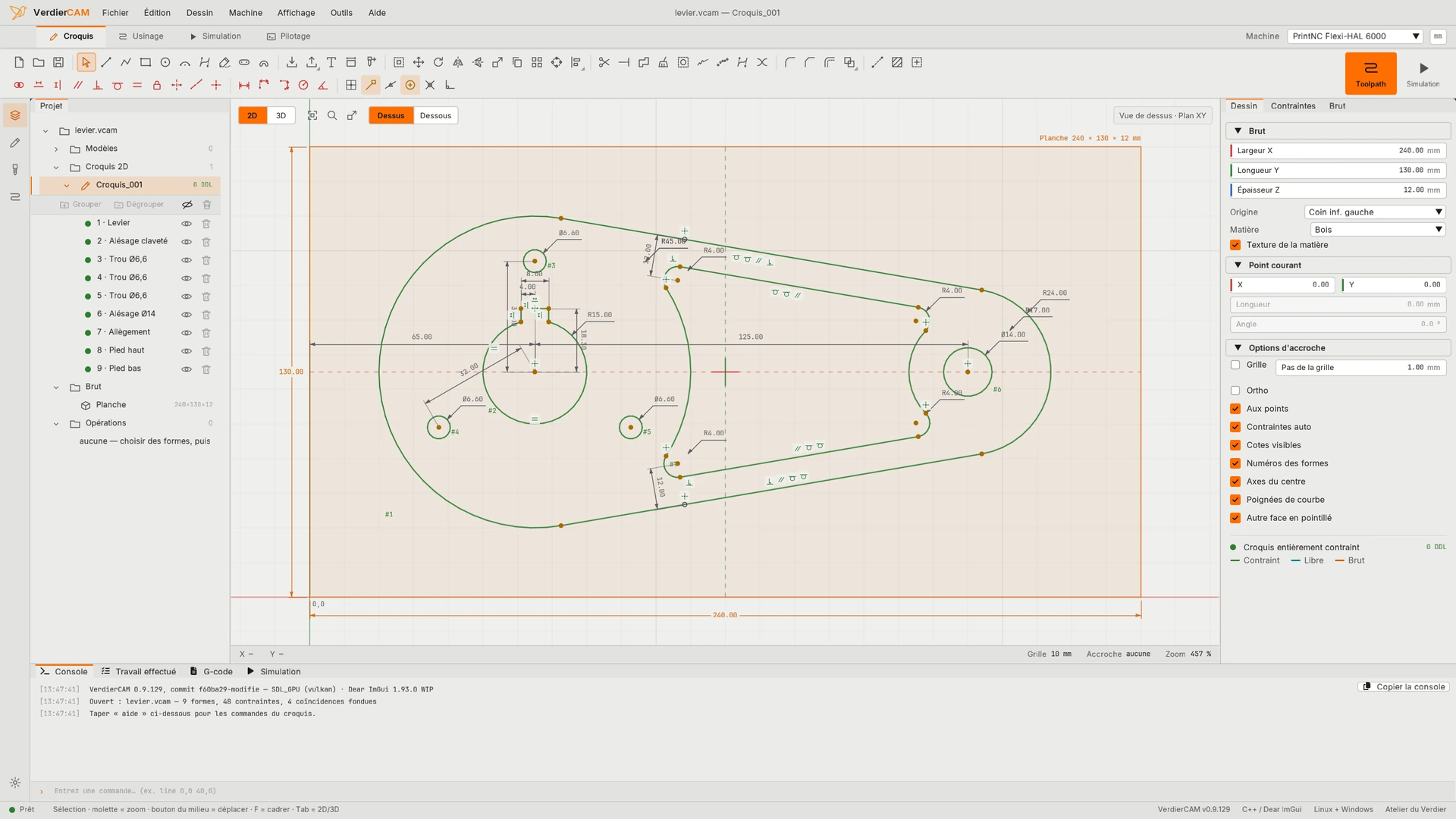Open the Affichage menu

(296, 13)
